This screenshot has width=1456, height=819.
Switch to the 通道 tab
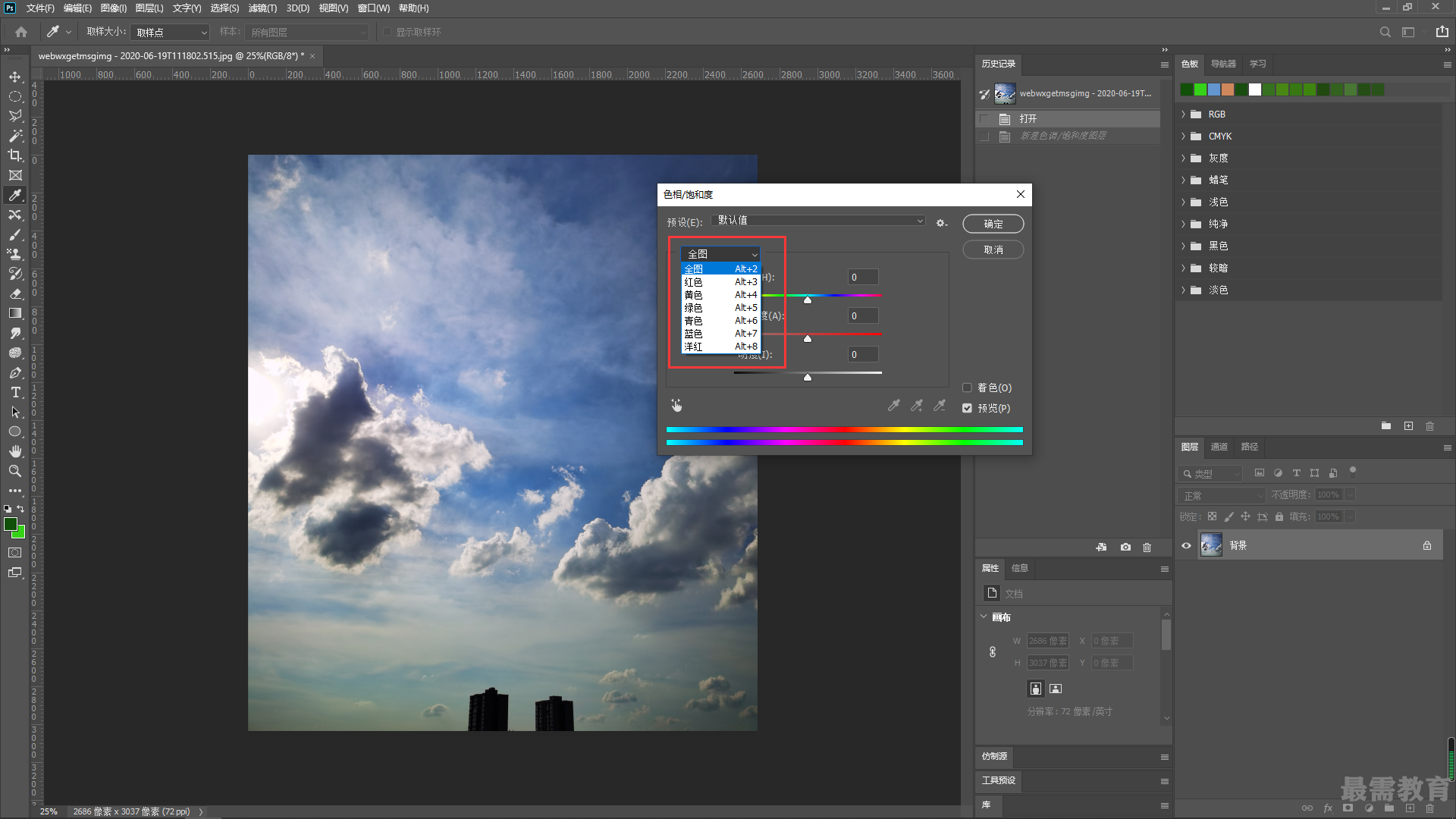pyautogui.click(x=1219, y=447)
